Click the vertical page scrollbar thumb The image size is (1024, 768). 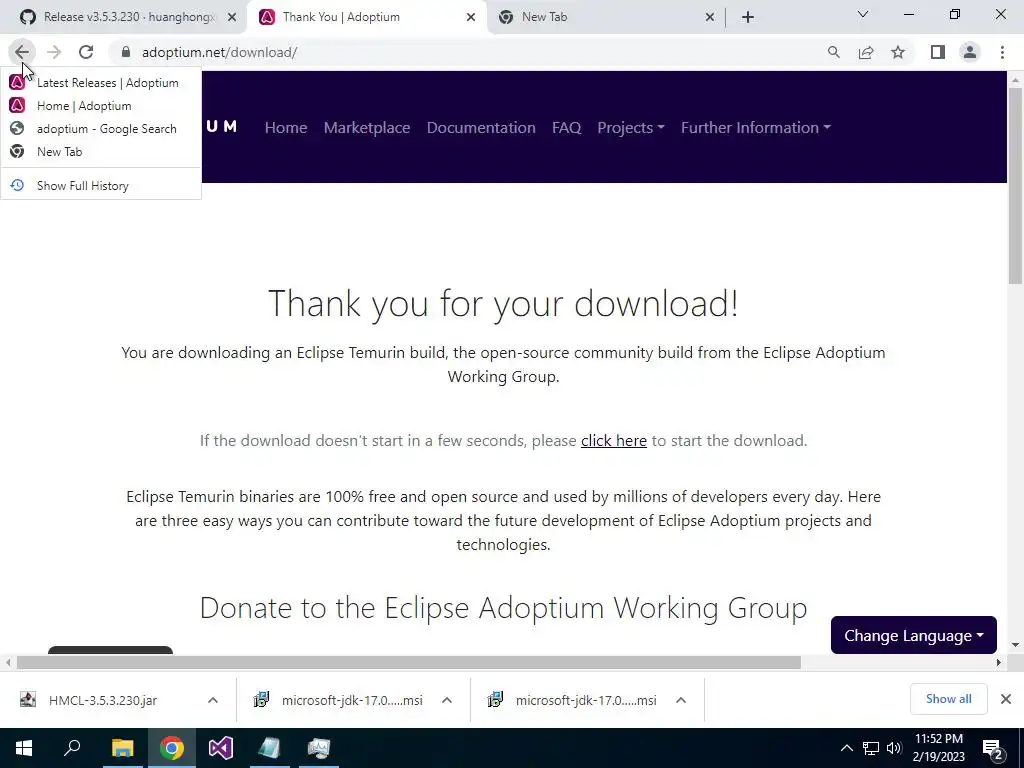(x=1015, y=185)
